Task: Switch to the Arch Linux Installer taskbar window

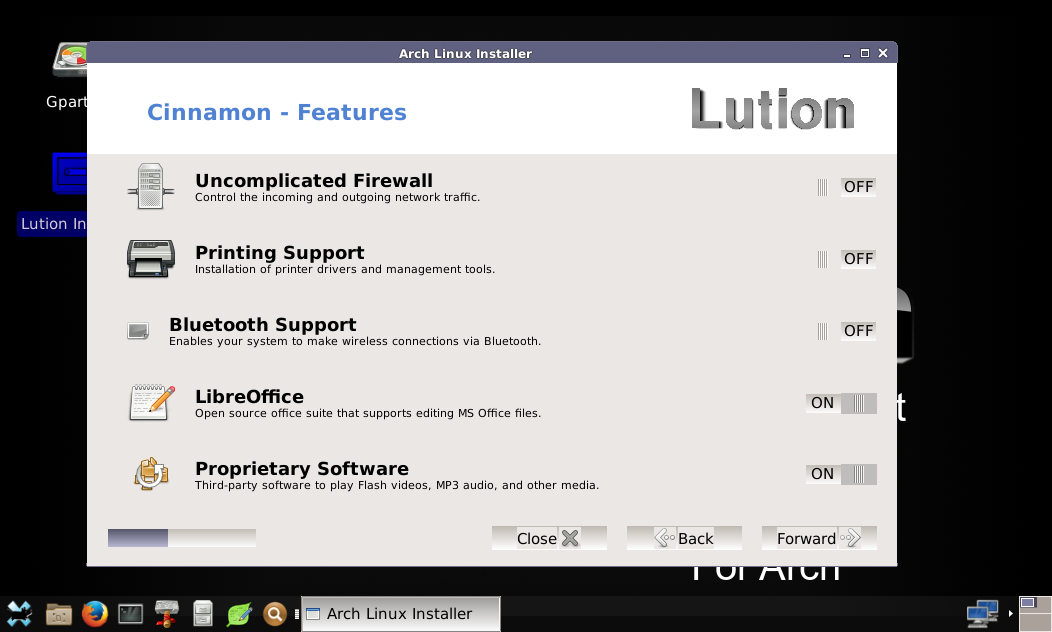Action: point(401,613)
